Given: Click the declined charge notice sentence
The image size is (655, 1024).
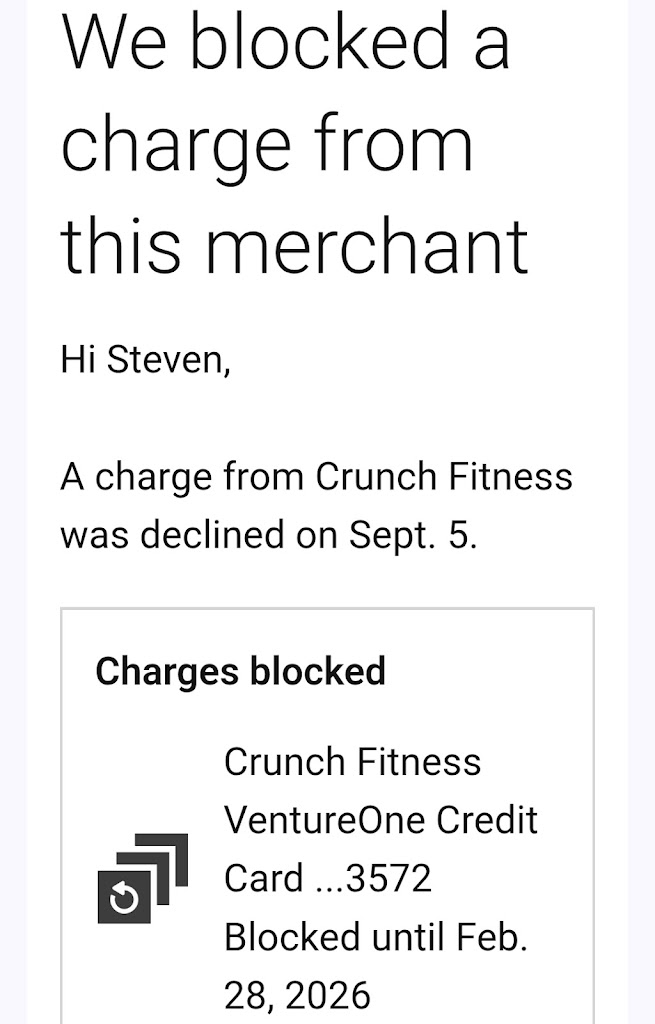Looking at the screenshot, I should click(316, 506).
